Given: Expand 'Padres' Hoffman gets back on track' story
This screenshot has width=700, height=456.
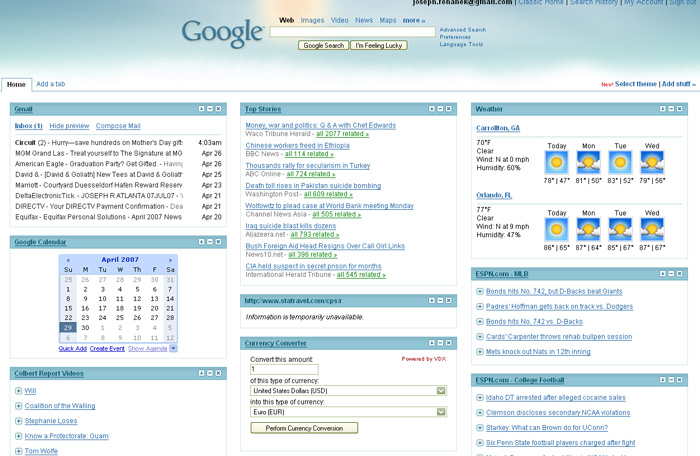Looking at the screenshot, I should coord(480,307).
